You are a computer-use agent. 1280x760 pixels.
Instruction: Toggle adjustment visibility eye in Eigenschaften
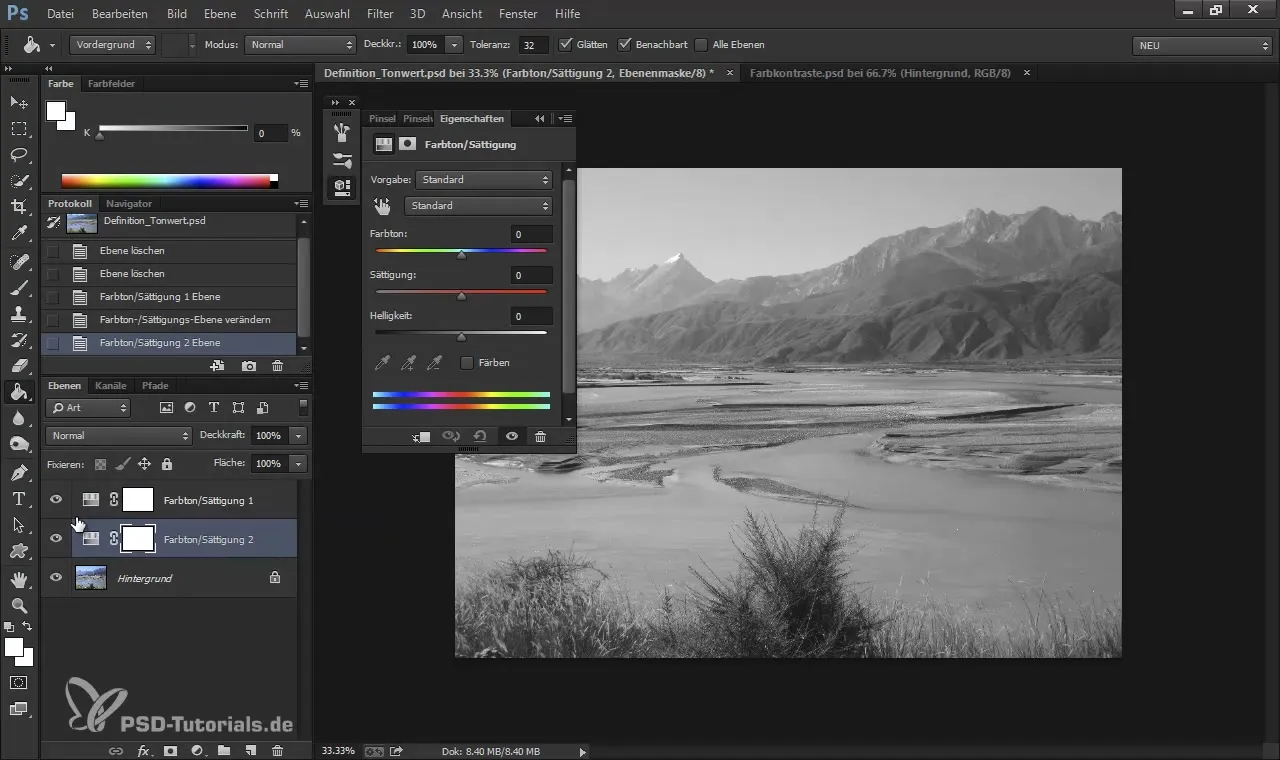(511, 436)
